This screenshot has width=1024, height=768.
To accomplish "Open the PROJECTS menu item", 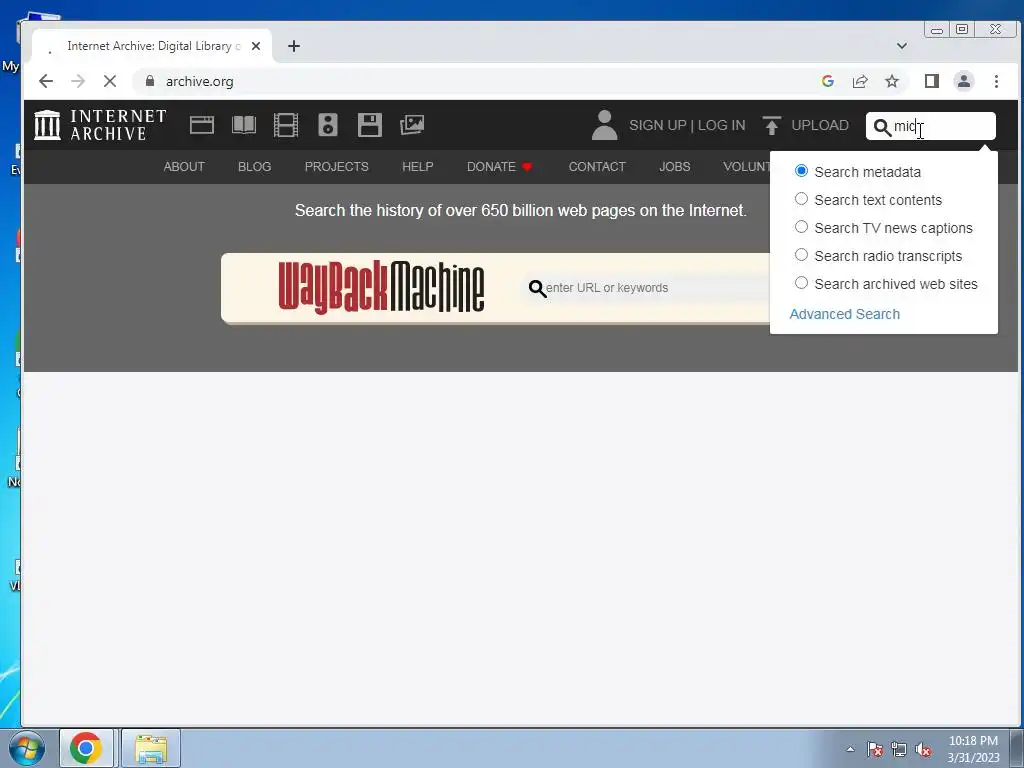I will [336, 167].
